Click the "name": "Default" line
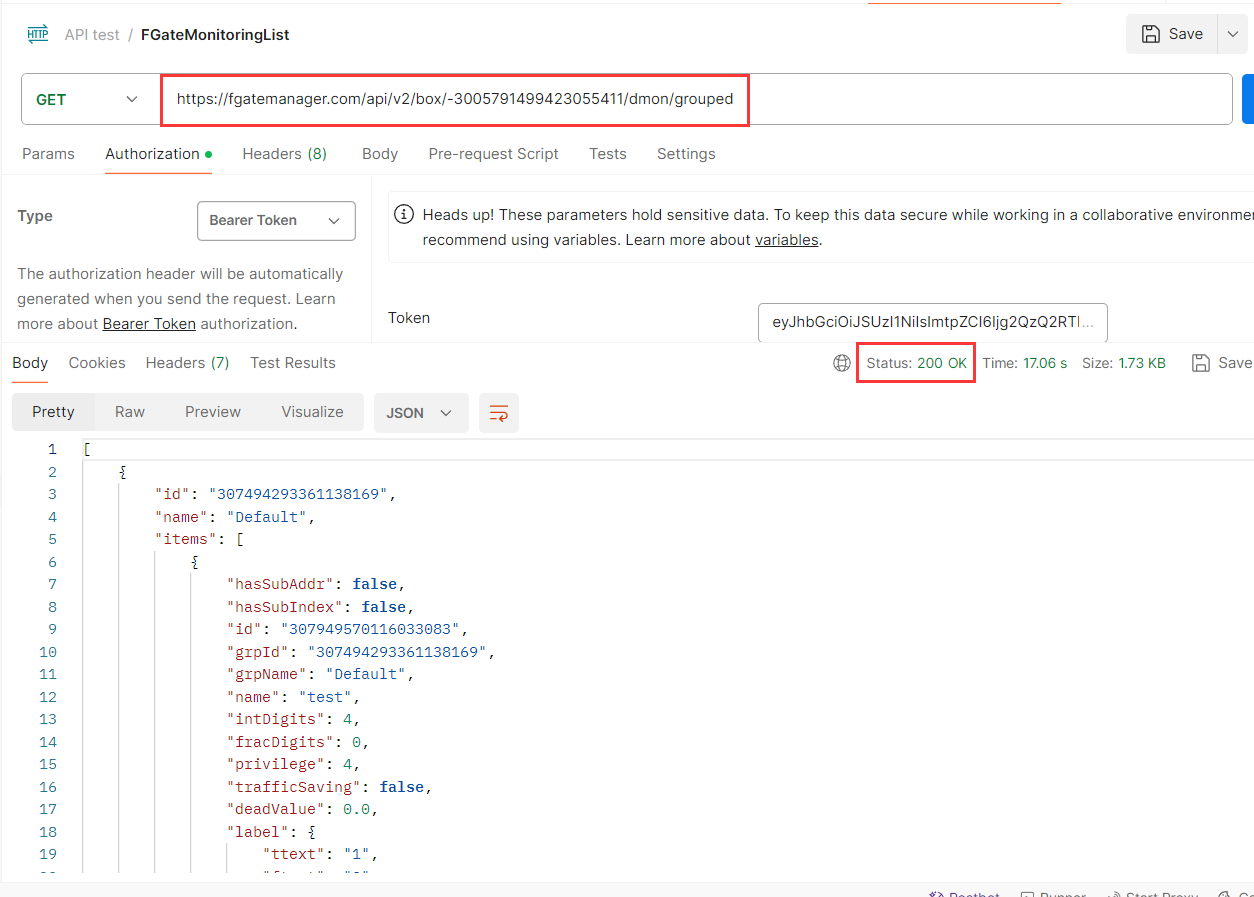The width and height of the screenshot is (1254, 897). [235, 517]
